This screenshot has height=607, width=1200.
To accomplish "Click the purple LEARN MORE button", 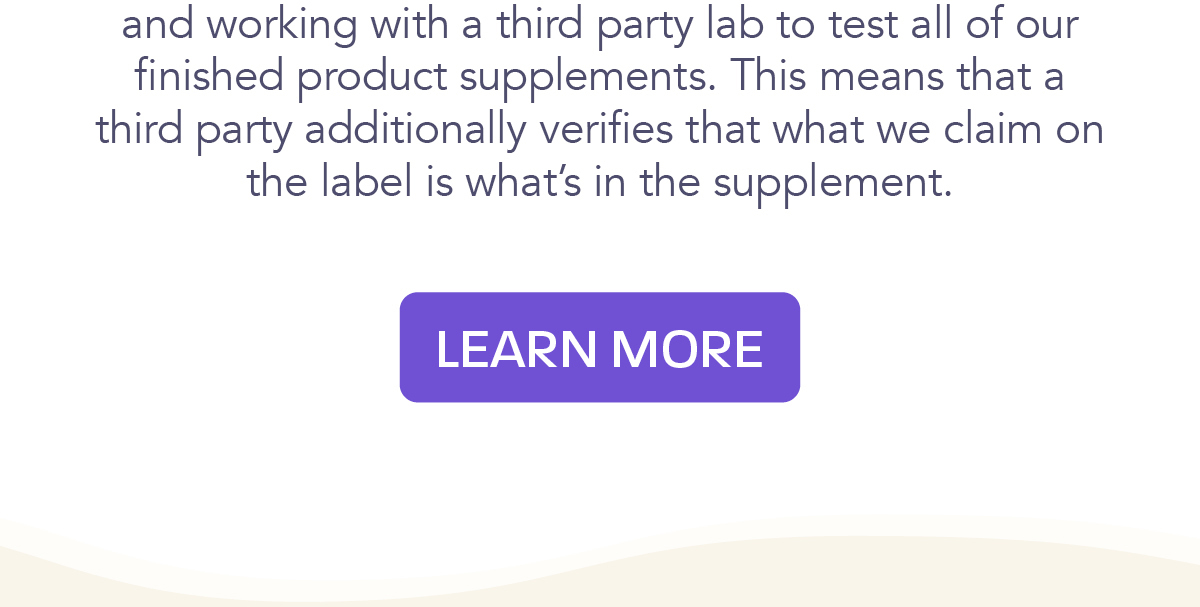I will pyautogui.click(x=600, y=347).
